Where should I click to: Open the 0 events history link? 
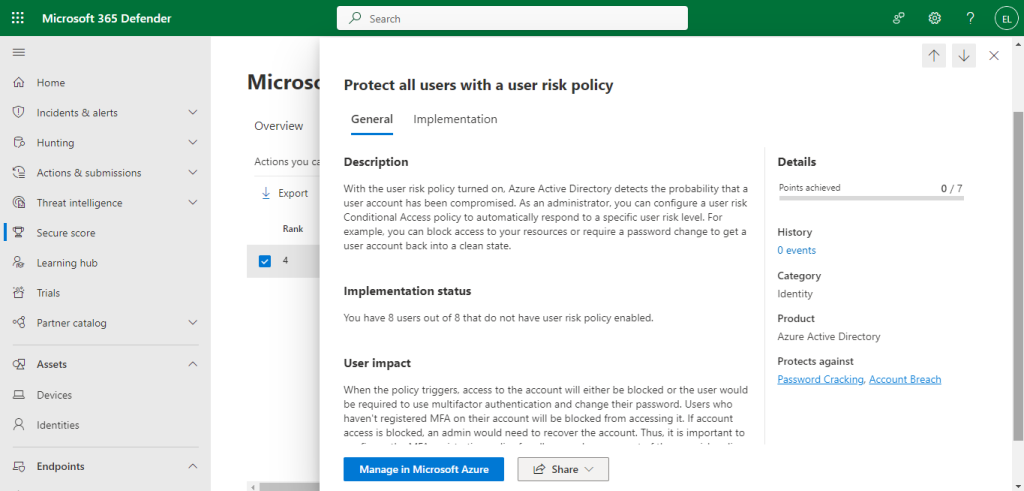[x=796, y=250]
